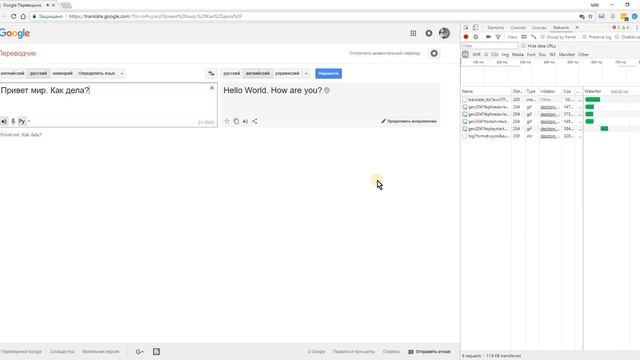
Task: Toggle DevTools device toolbar
Action: click(x=475, y=27)
